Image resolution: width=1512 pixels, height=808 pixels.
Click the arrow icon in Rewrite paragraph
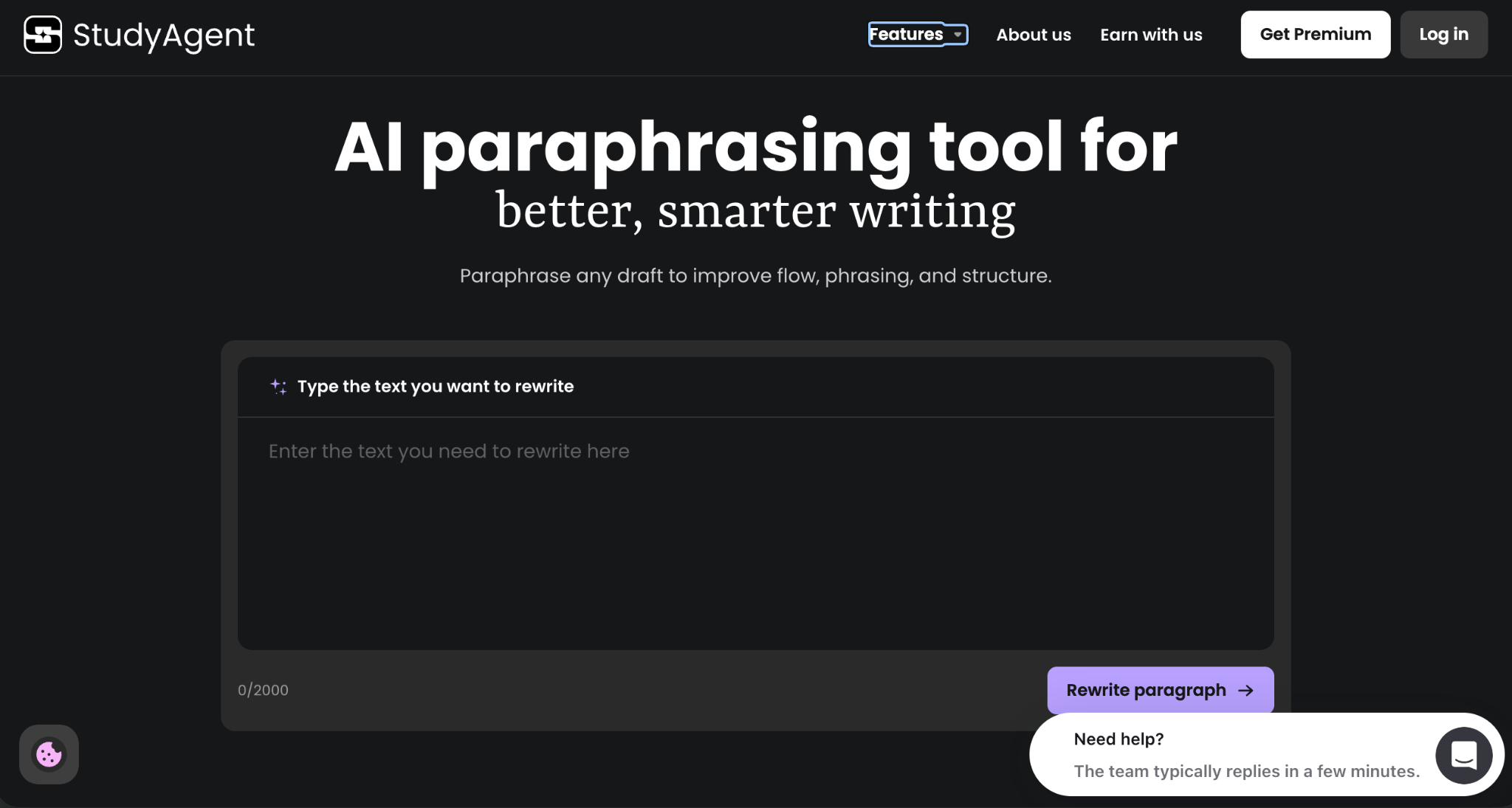[x=1245, y=690]
